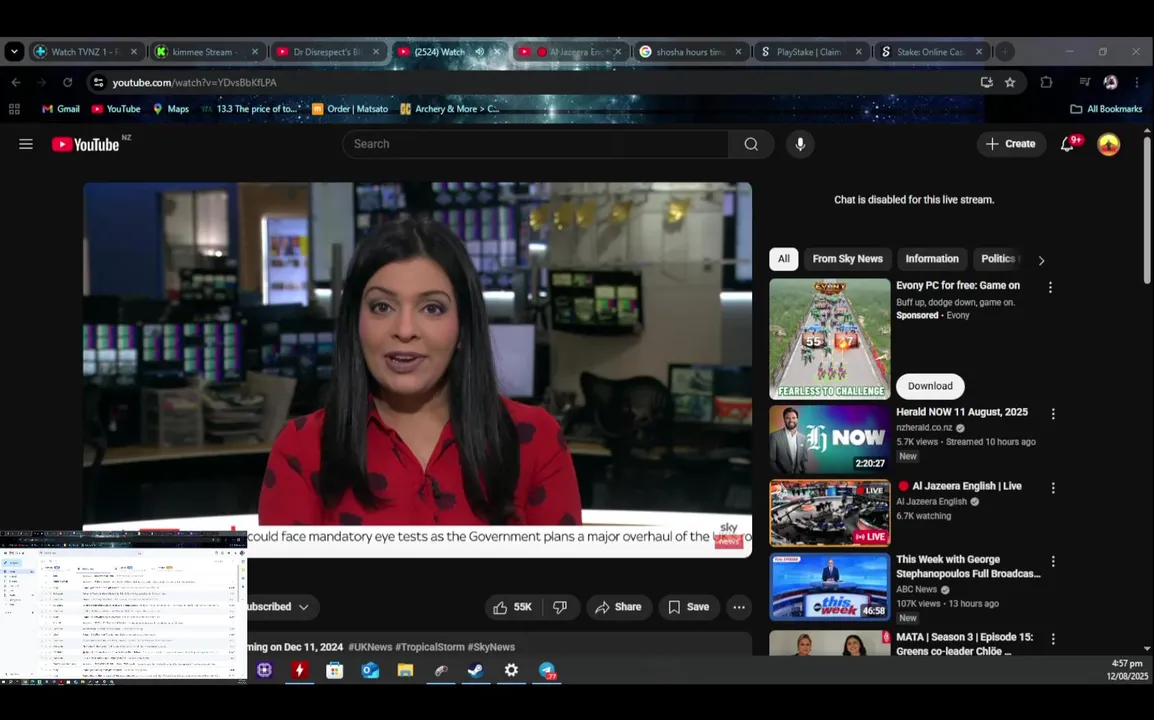Open the notifications bell
The height and width of the screenshot is (720, 1154).
1067,144
